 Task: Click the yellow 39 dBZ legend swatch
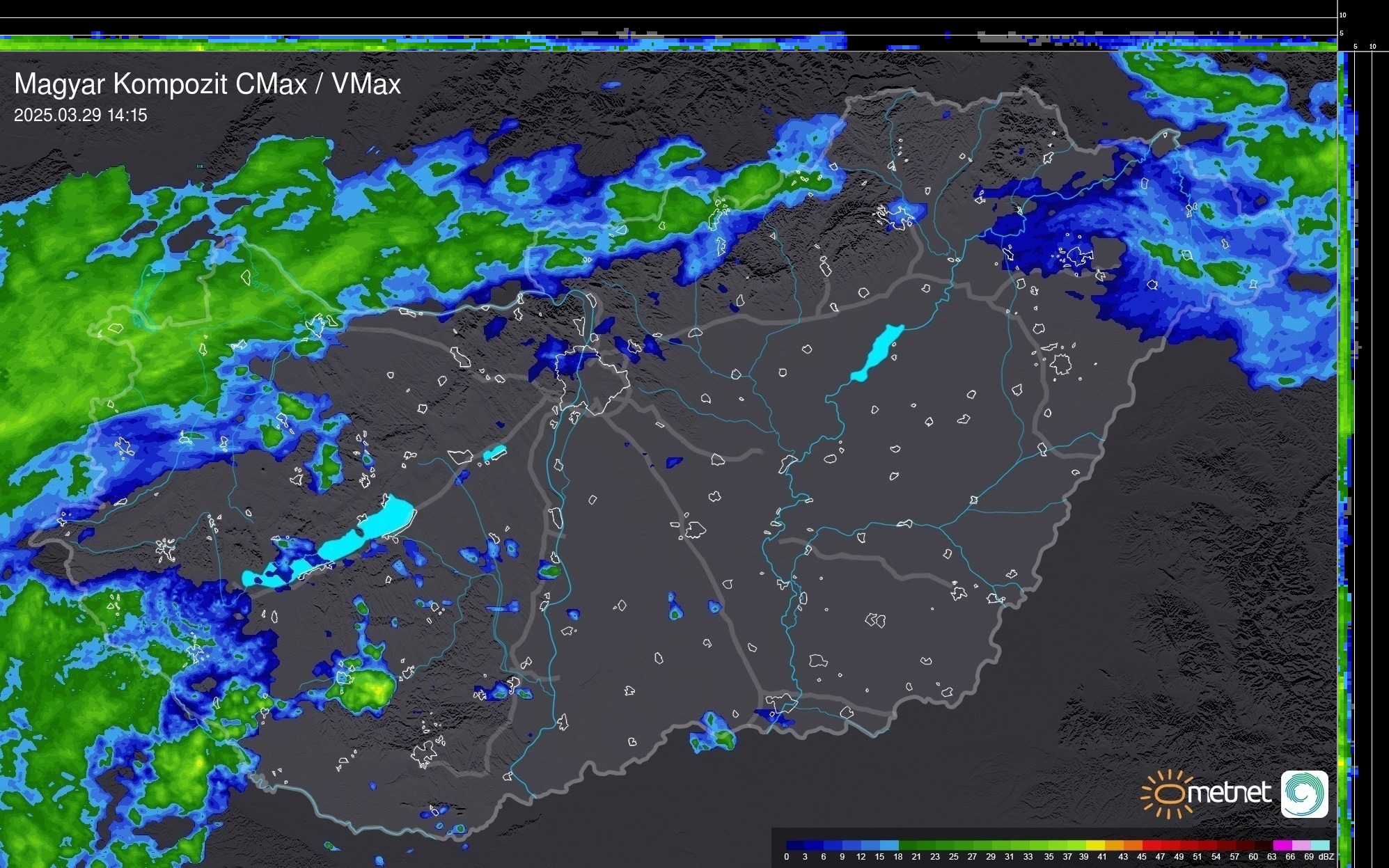point(1095,845)
